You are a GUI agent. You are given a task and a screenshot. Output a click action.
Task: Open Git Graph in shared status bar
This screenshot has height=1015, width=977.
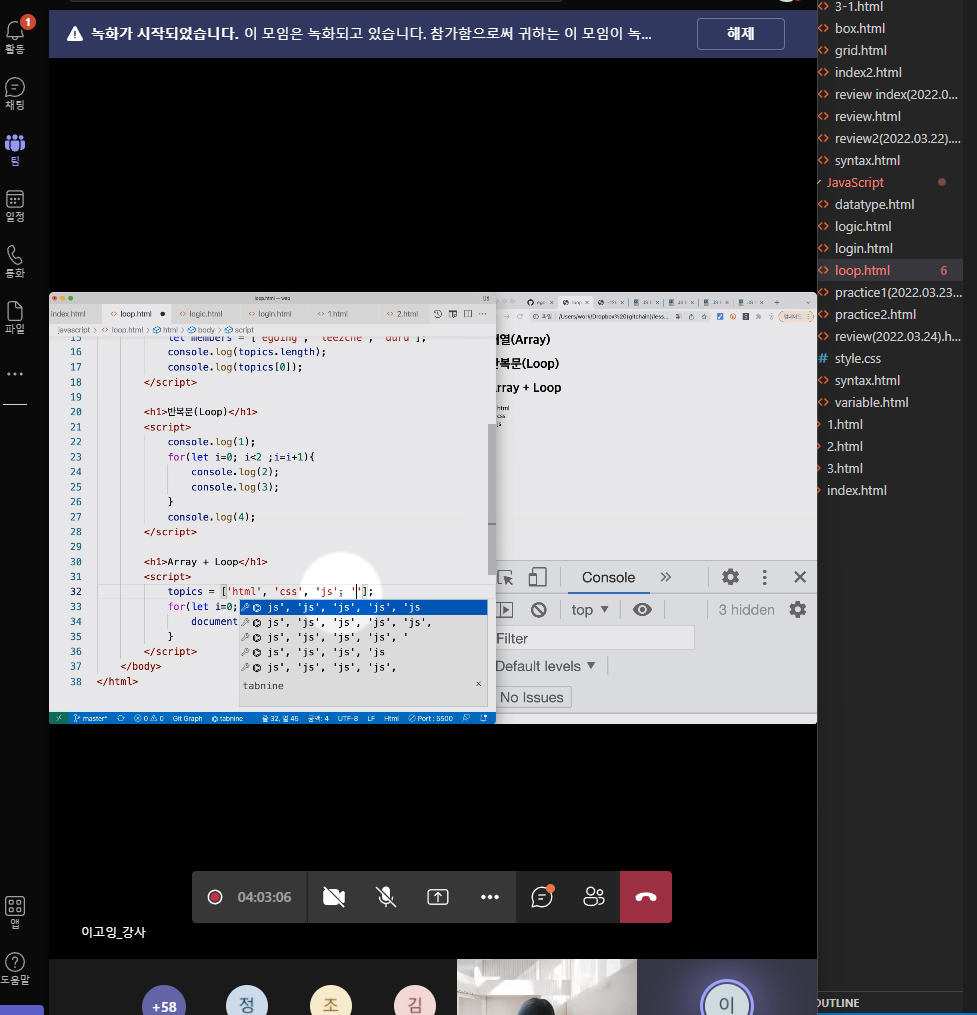click(x=187, y=719)
